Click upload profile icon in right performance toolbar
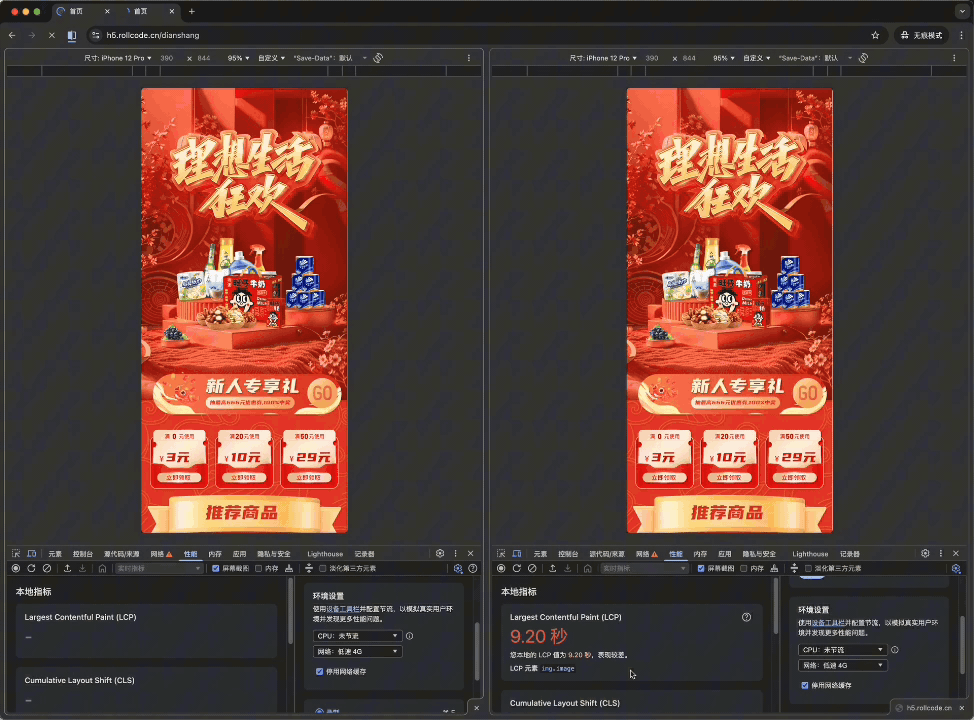 click(x=552, y=568)
